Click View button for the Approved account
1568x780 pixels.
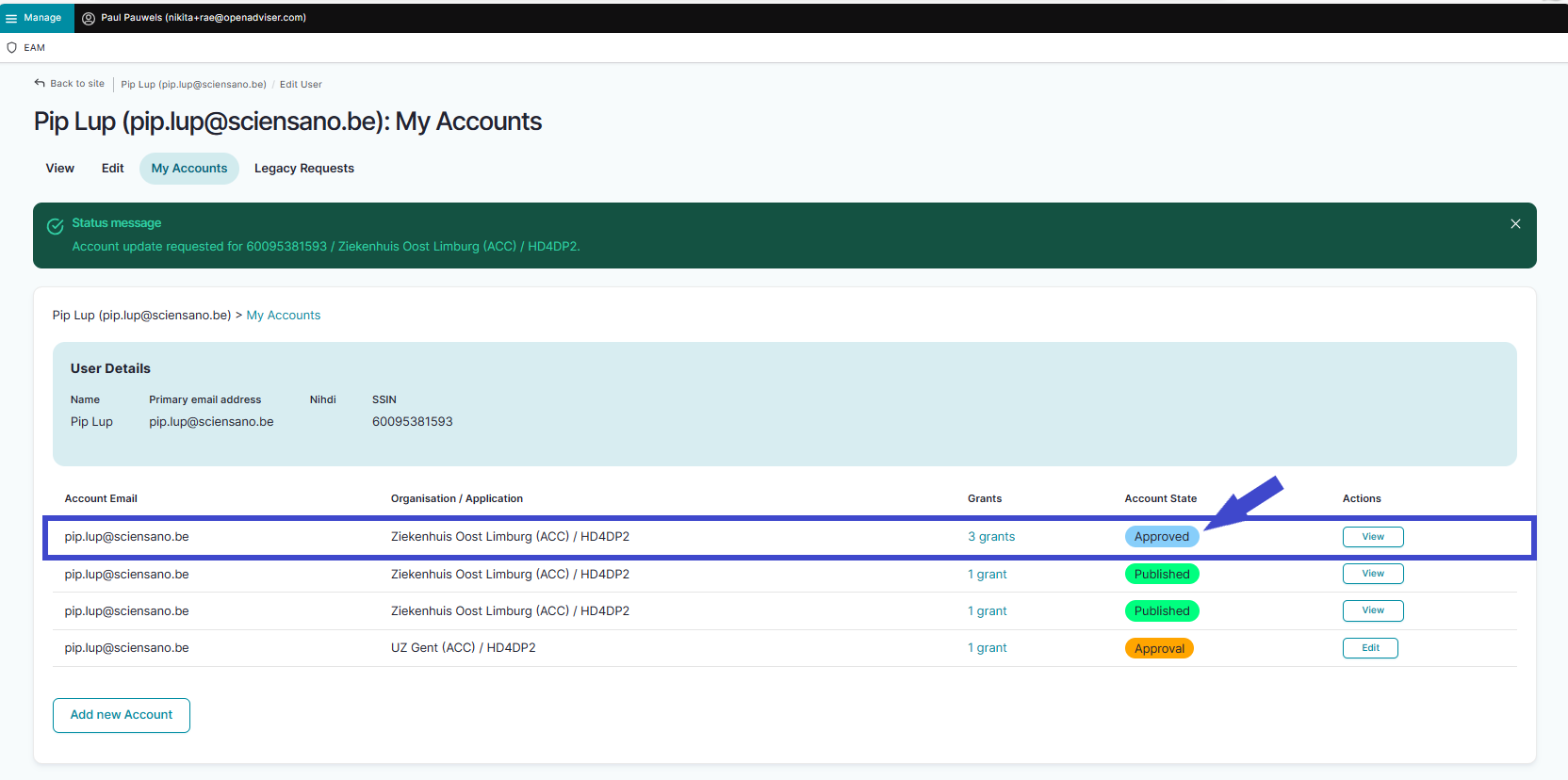point(1372,537)
